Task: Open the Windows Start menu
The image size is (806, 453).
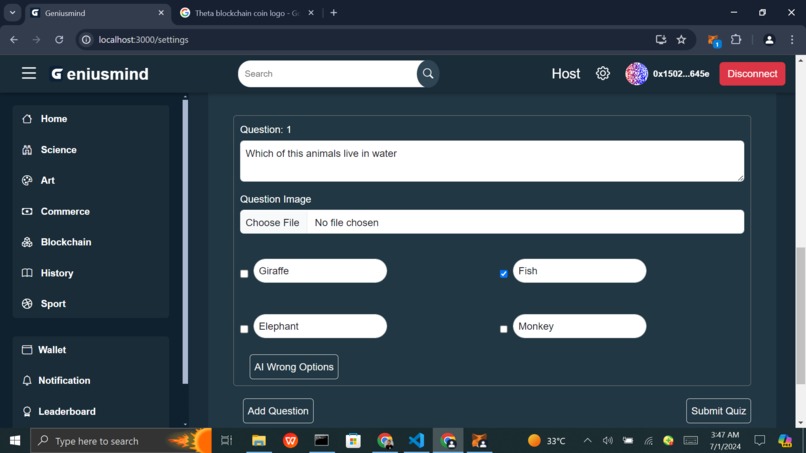Action: click(x=15, y=441)
